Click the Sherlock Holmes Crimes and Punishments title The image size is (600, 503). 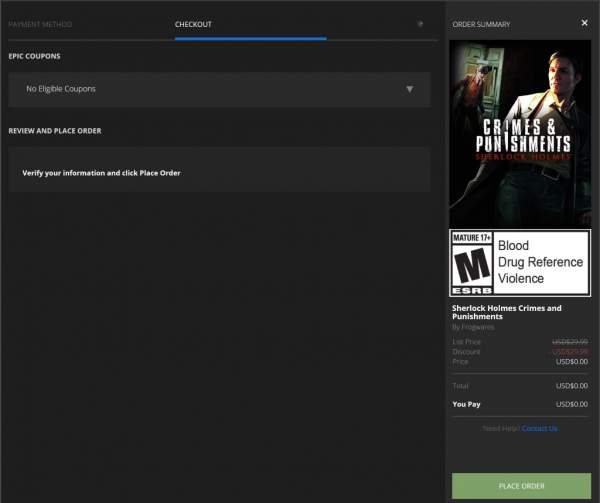507,312
